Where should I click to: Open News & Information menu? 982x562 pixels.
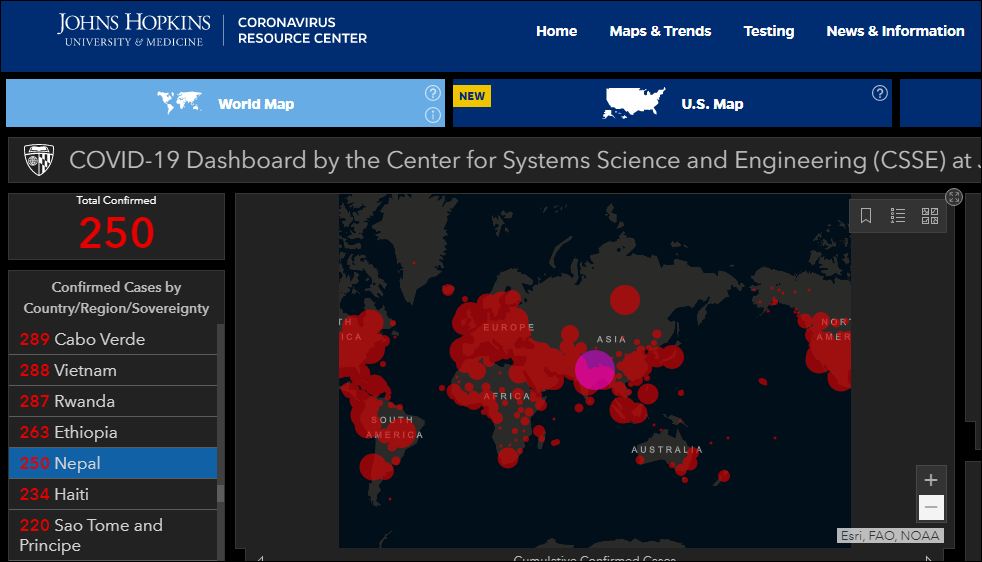point(895,31)
